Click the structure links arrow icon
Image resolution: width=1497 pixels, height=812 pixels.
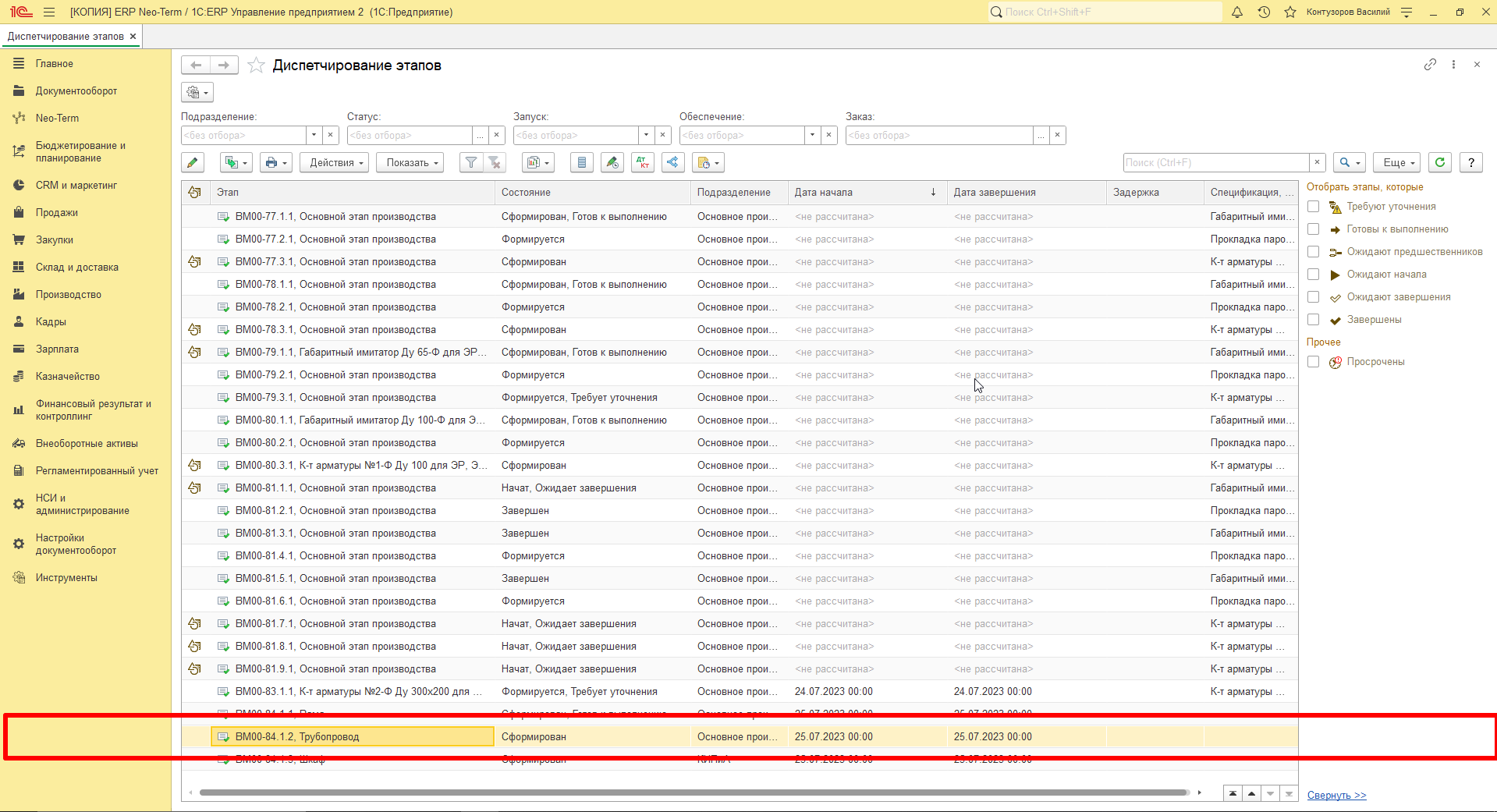673,162
